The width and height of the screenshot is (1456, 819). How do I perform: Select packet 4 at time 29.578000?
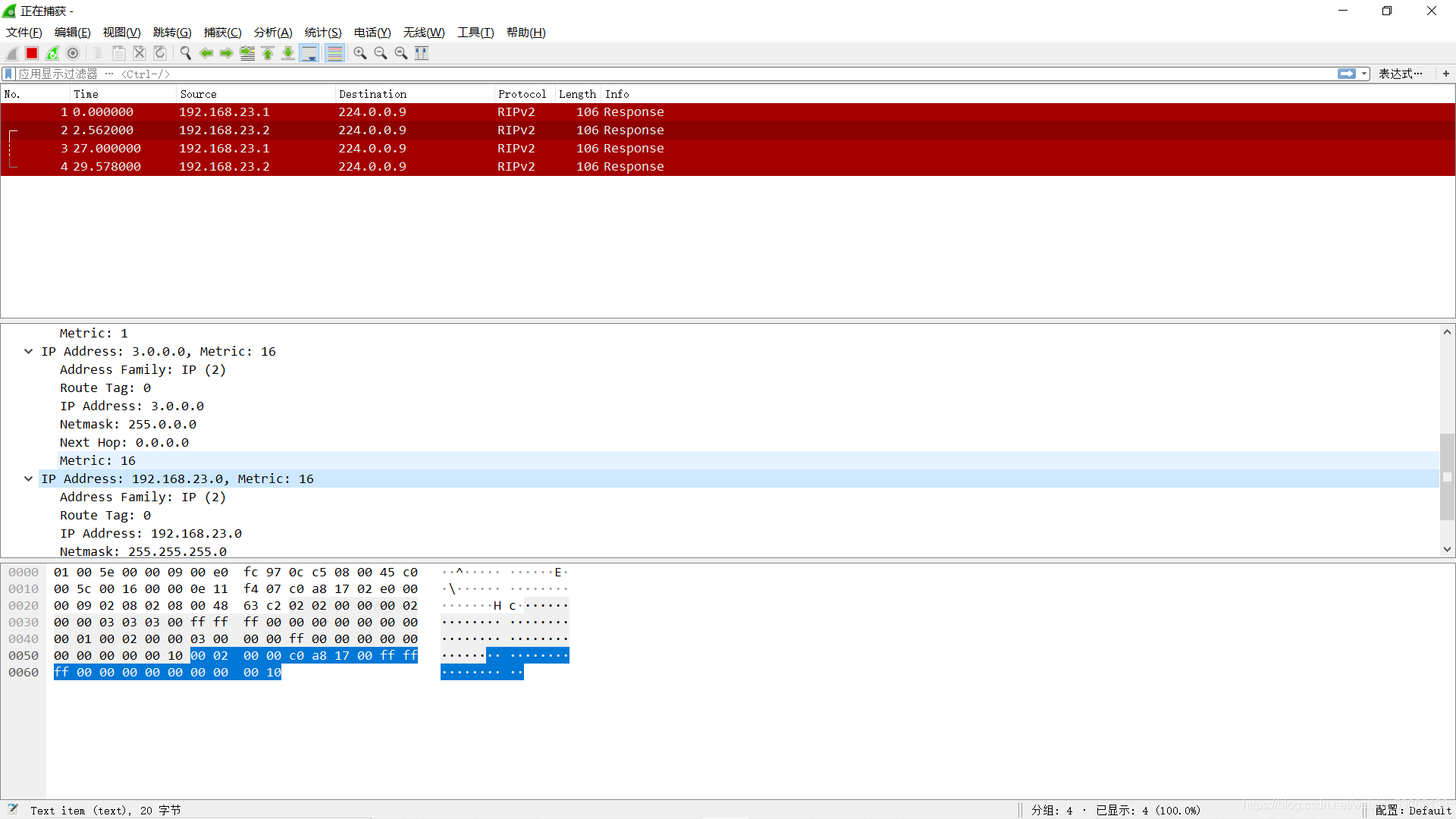point(728,167)
